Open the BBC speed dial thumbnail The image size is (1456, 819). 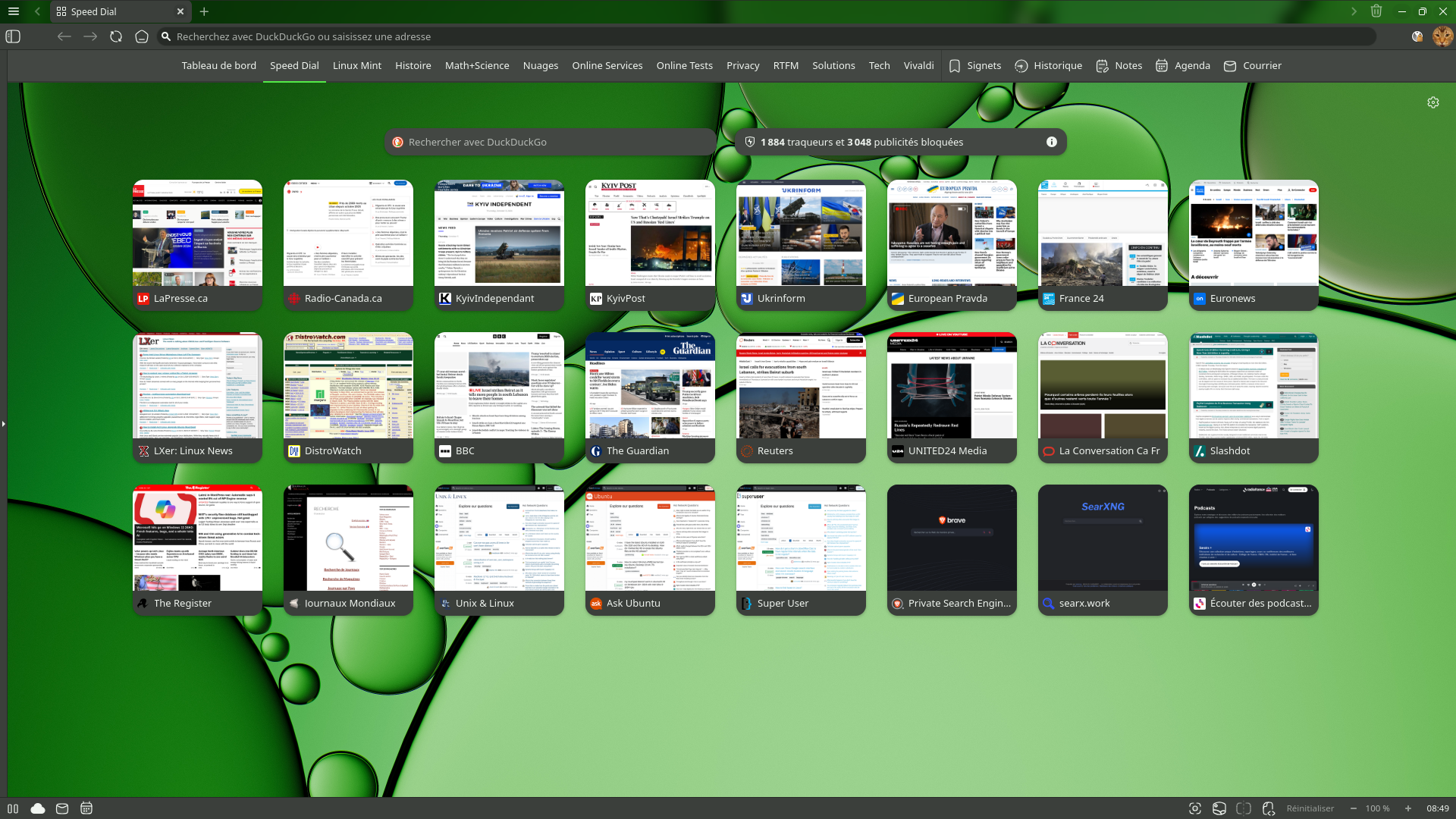click(499, 387)
